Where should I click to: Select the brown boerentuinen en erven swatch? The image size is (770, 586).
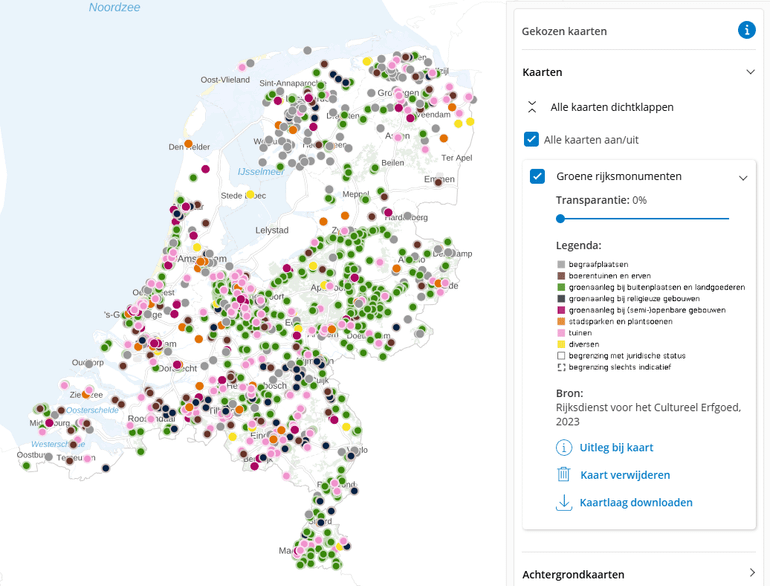[561, 276]
